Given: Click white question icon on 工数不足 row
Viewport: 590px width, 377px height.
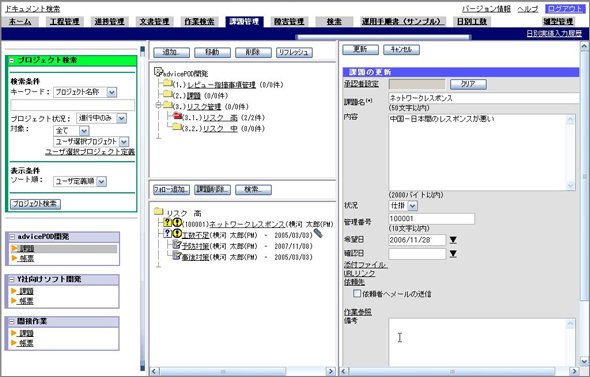Looking at the screenshot, I should pos(168,234).
